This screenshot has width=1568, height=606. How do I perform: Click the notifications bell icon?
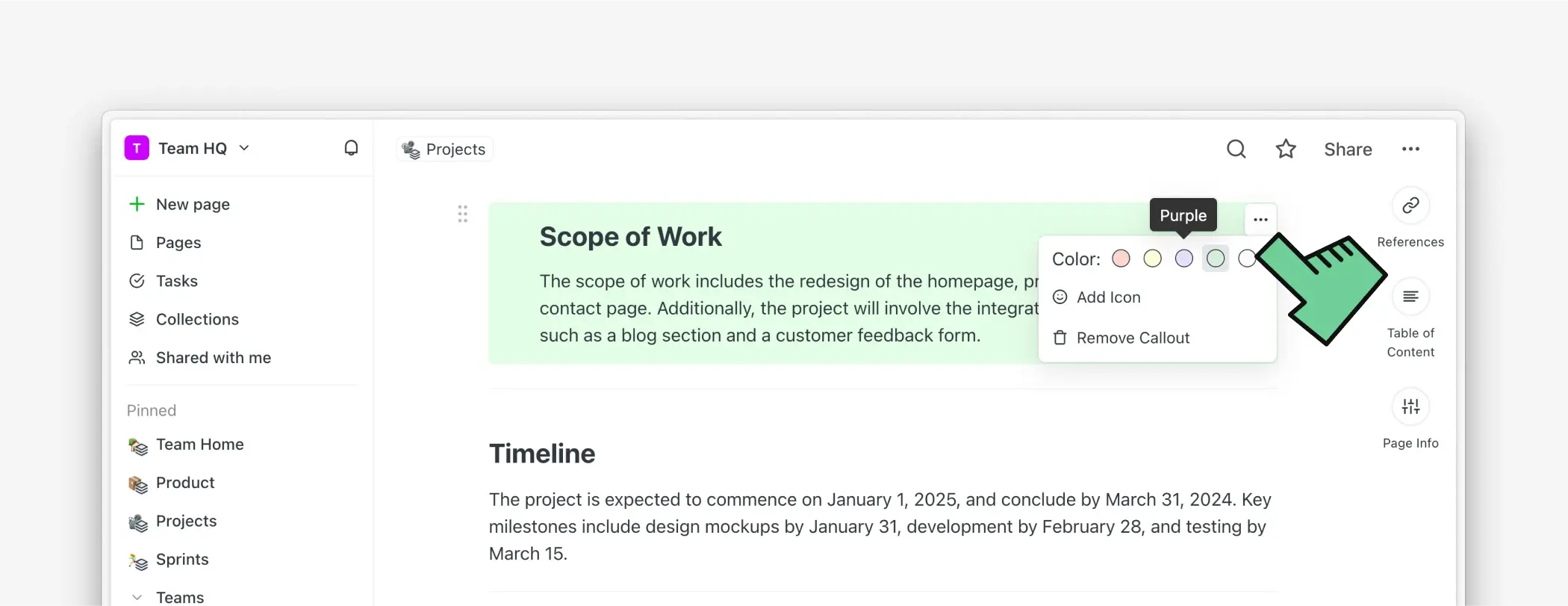point(351,148)
